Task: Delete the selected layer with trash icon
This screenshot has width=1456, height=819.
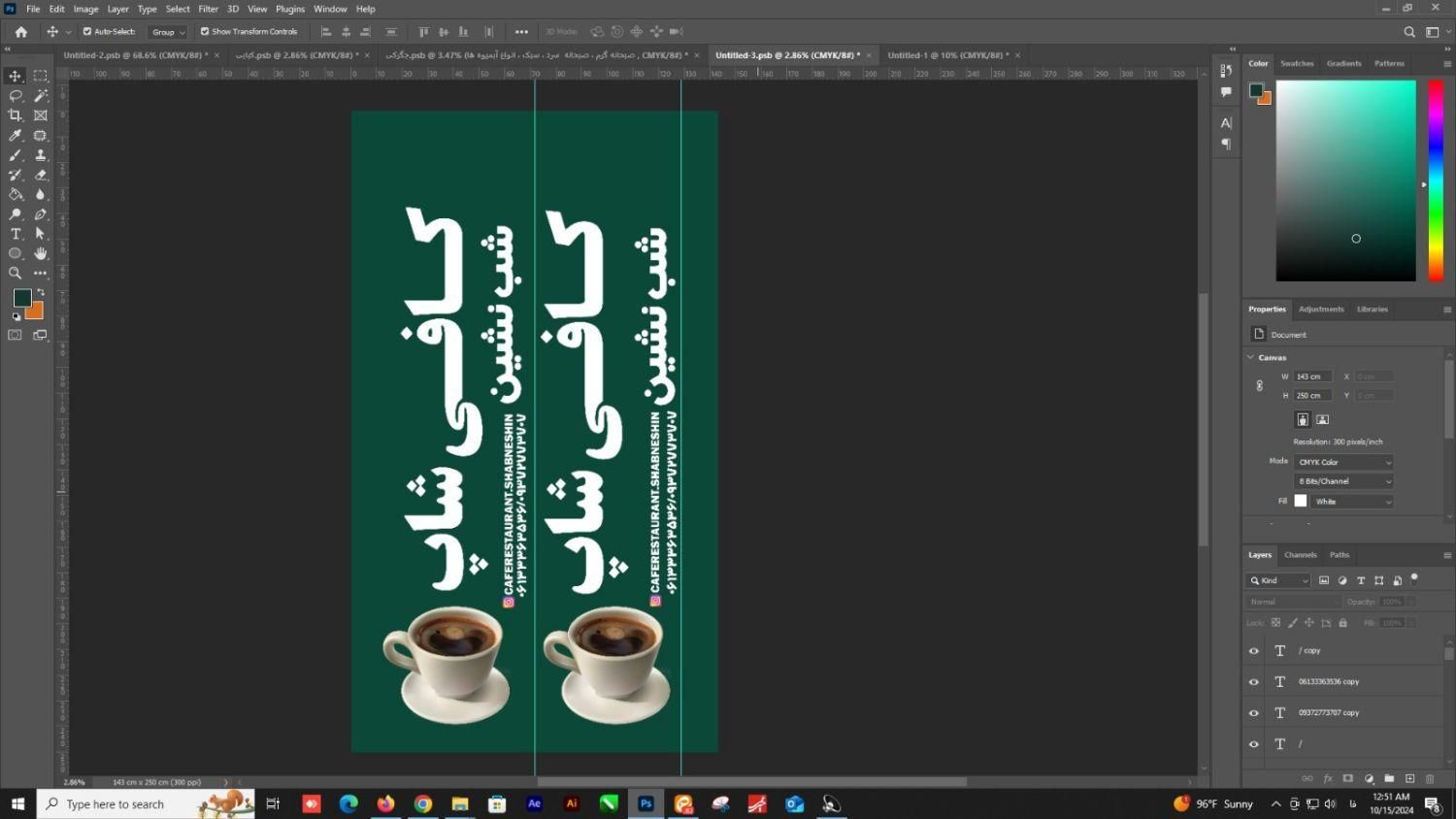Action: tap(1430, 778)
